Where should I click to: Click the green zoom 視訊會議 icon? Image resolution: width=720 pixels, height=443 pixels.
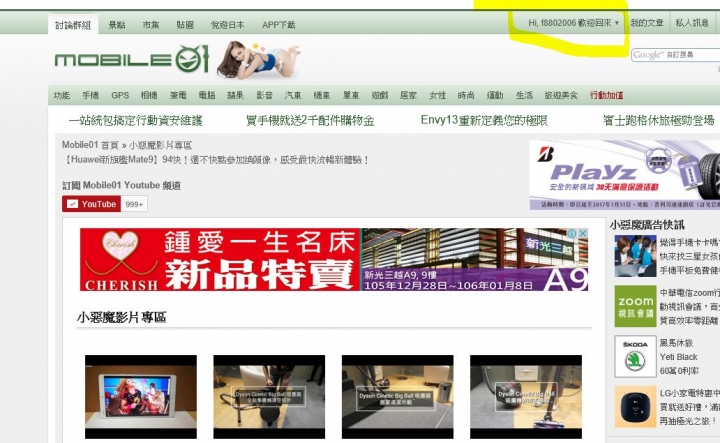pos(636,306)
